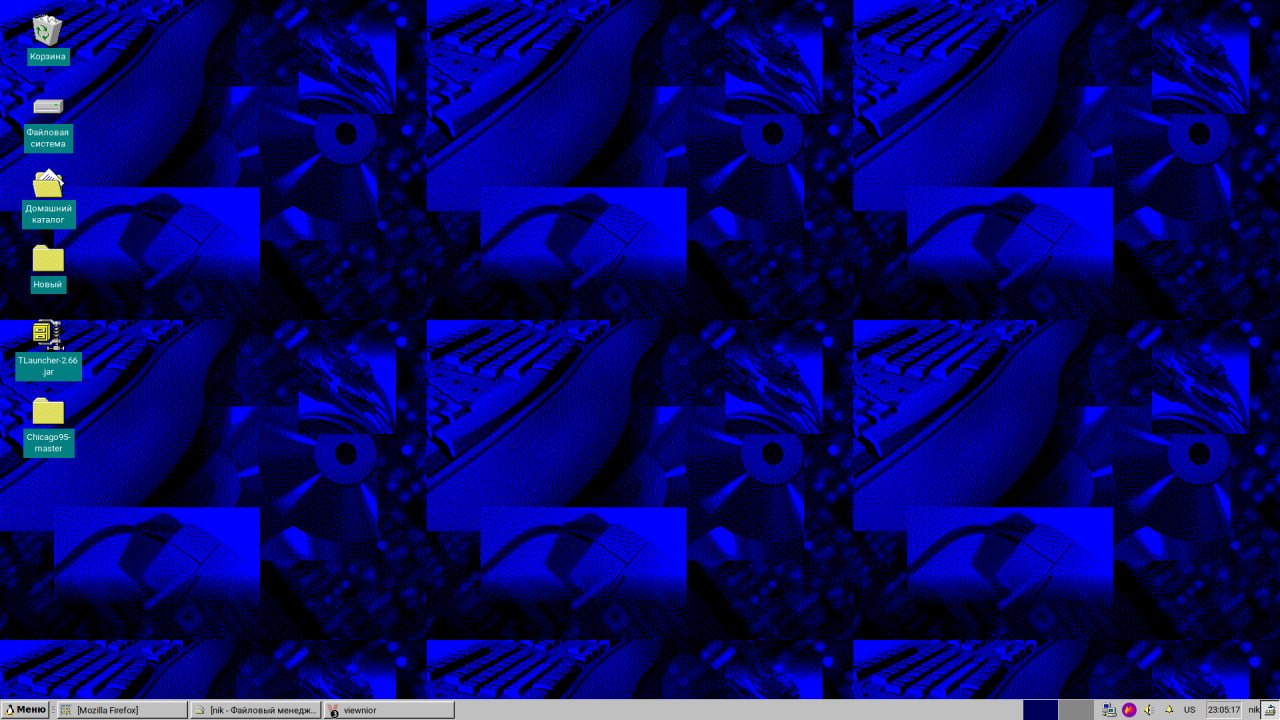Open the Корзина trash icon
Screen dimensions: 1280x720
(x=48, y=30)
